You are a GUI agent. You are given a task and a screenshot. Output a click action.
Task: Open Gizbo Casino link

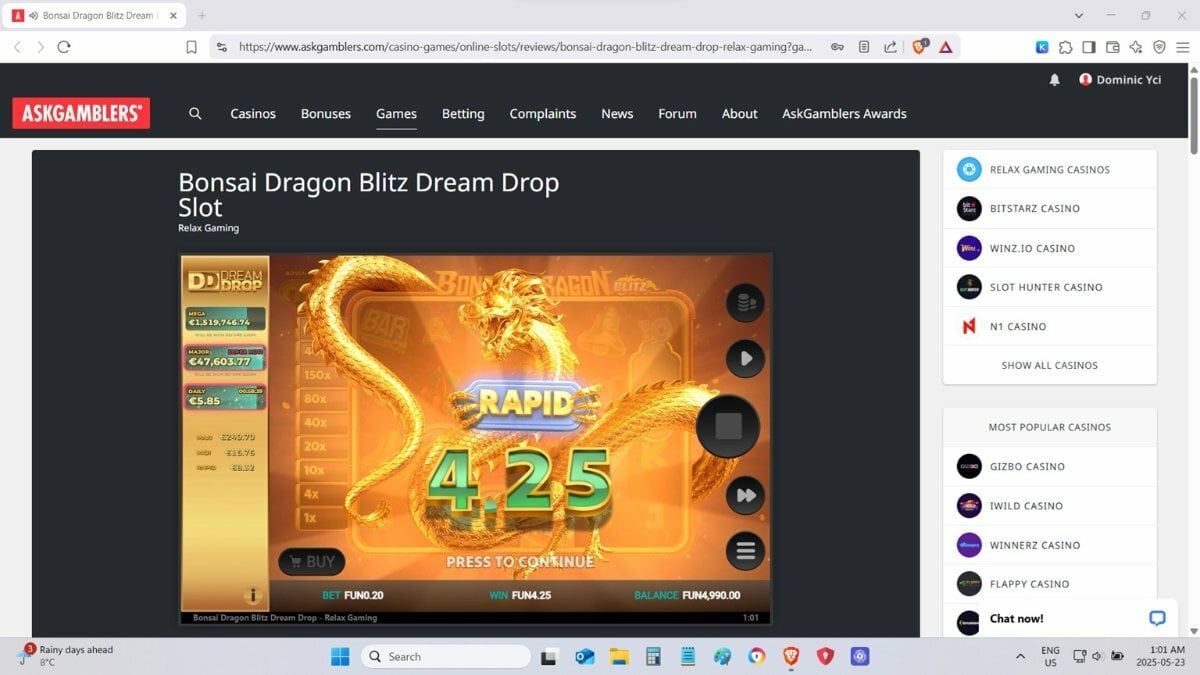pos(1050,466)
